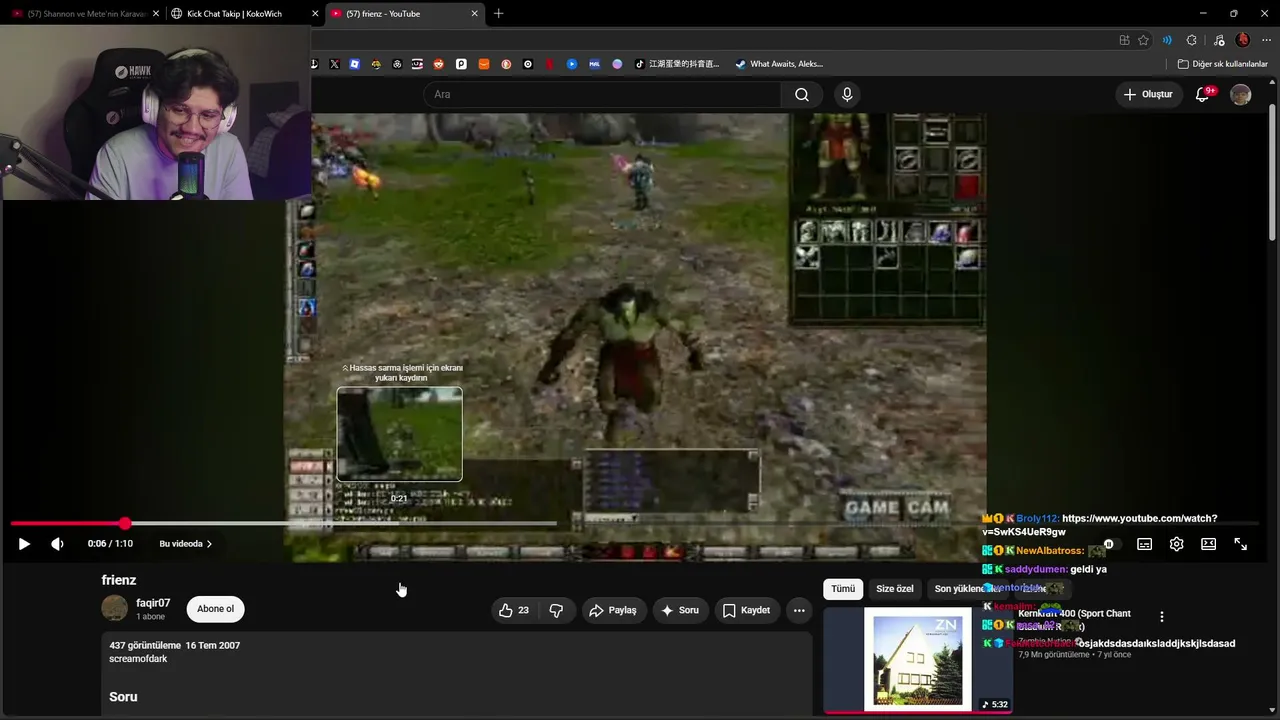The width and height of the screenshot is (1280, 720).
Task: Click the video title 'frienz'
Action: [119, 580]
